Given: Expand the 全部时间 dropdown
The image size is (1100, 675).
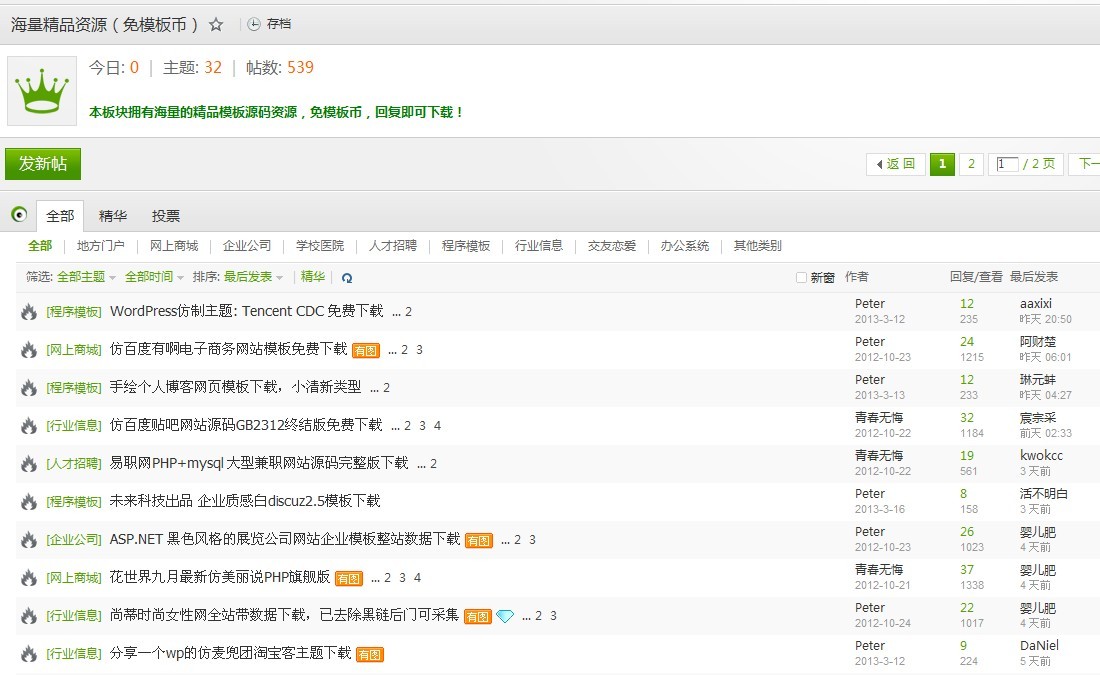Looking at the screenshot, I should coord(154,277).
